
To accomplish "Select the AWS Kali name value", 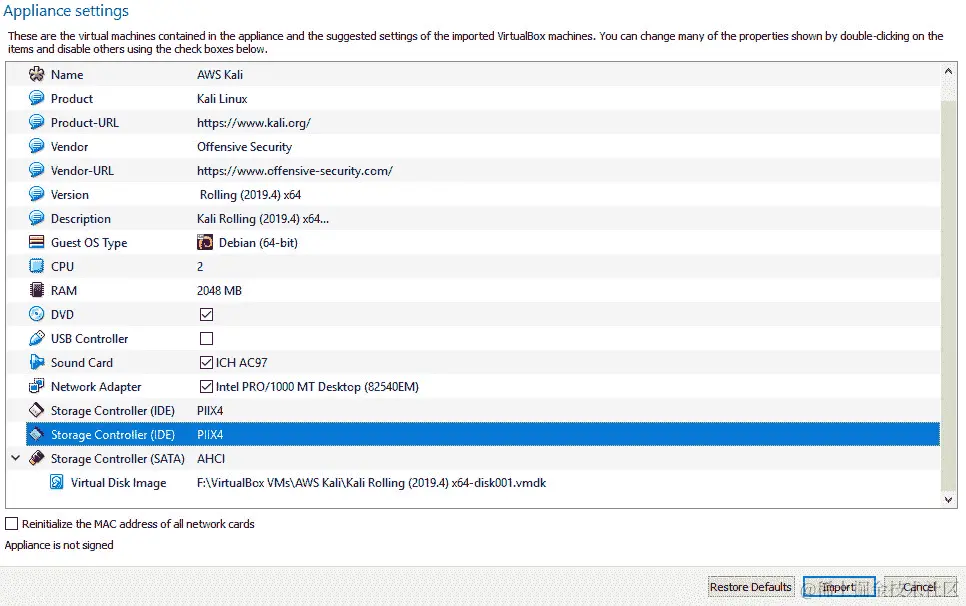I will point(220,75).
